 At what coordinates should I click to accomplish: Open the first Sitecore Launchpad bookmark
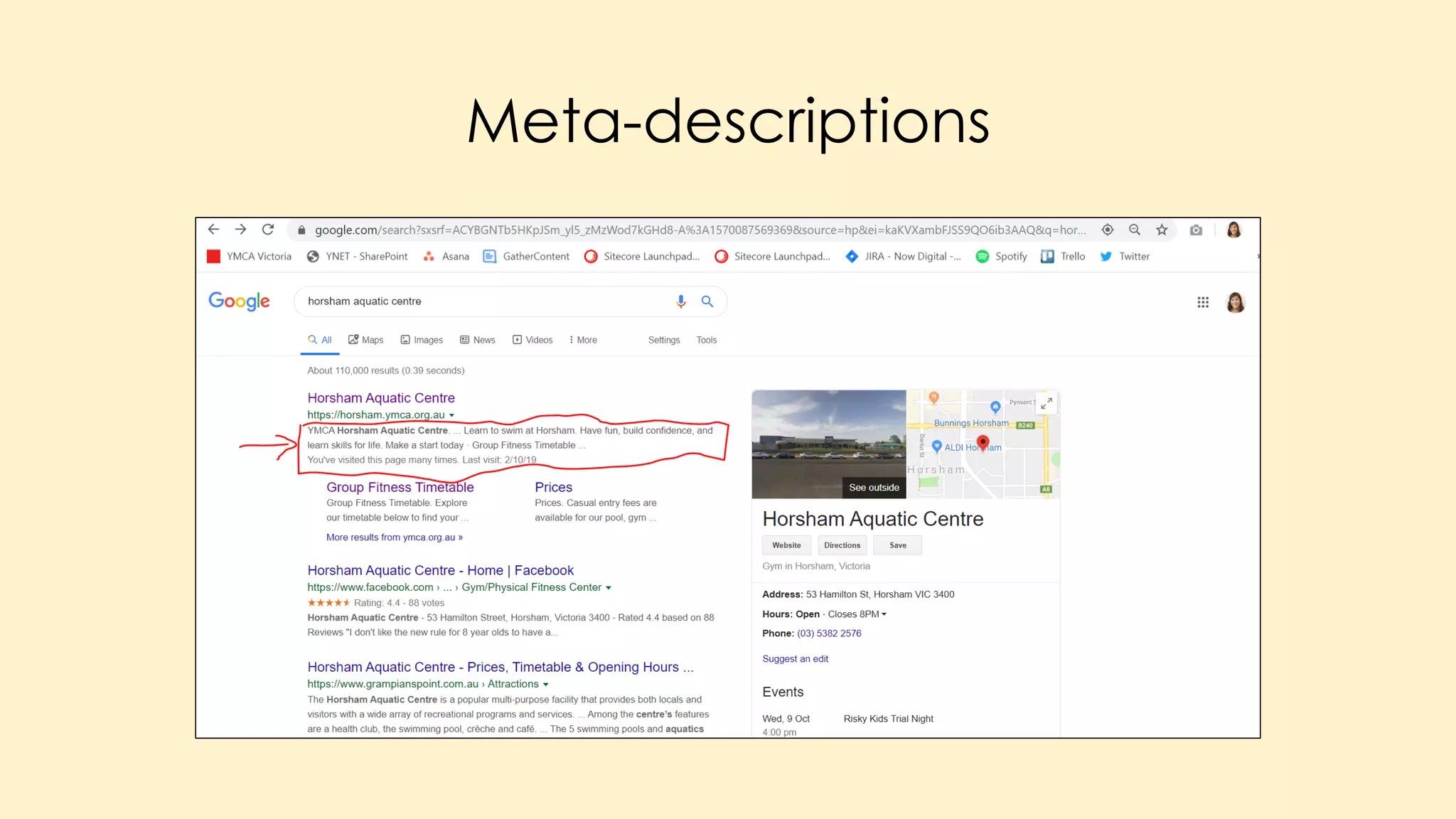tap(642, 257)
